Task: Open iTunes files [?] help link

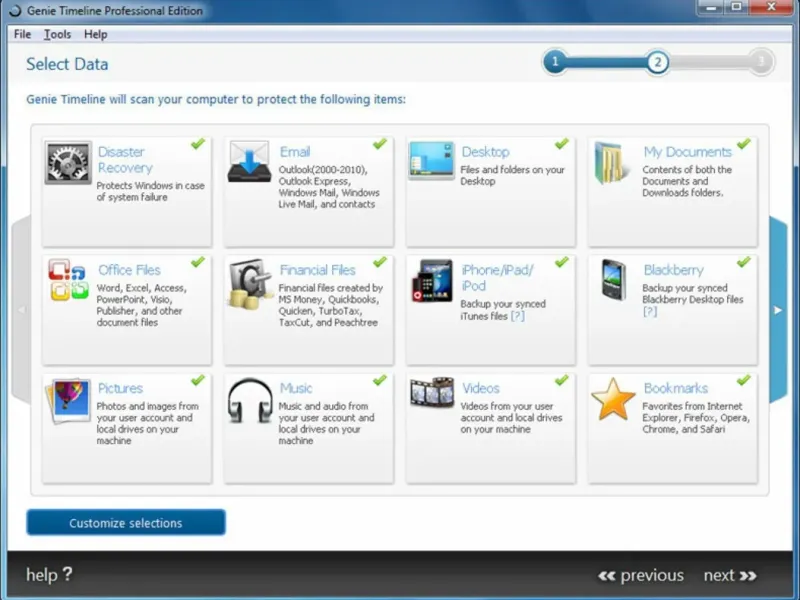Action: (518, 316)
